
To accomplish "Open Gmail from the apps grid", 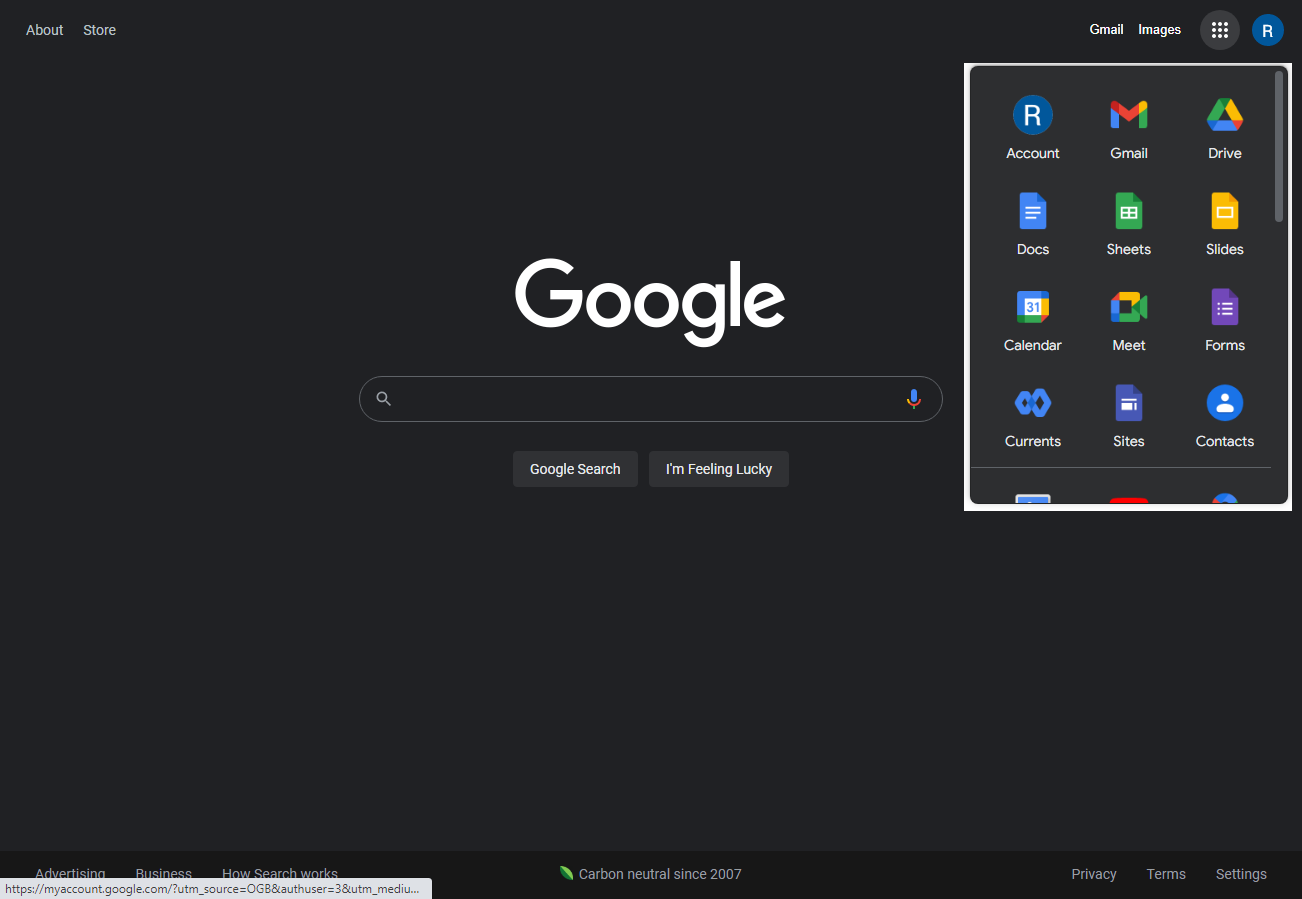I will click(1128, 127).
